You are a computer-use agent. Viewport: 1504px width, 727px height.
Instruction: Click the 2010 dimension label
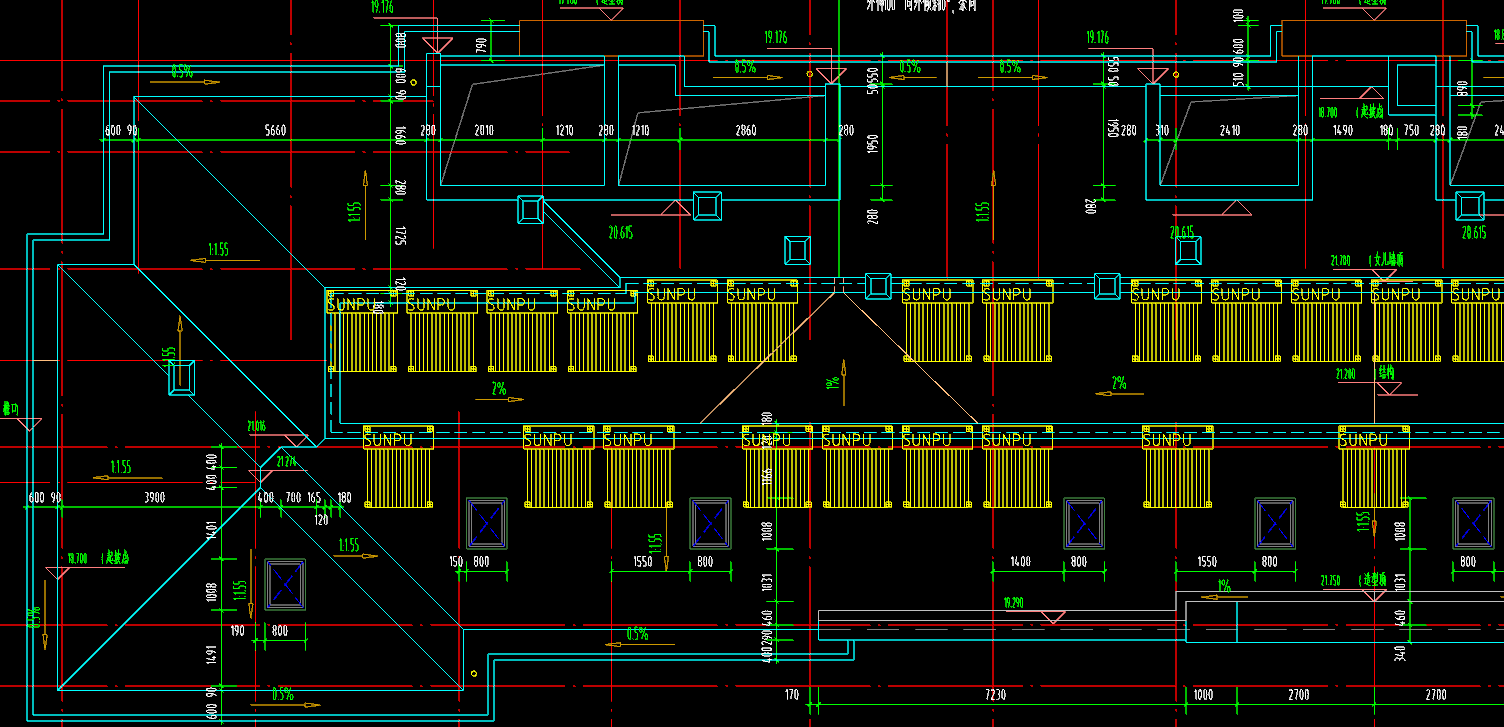tap(484, 131)
